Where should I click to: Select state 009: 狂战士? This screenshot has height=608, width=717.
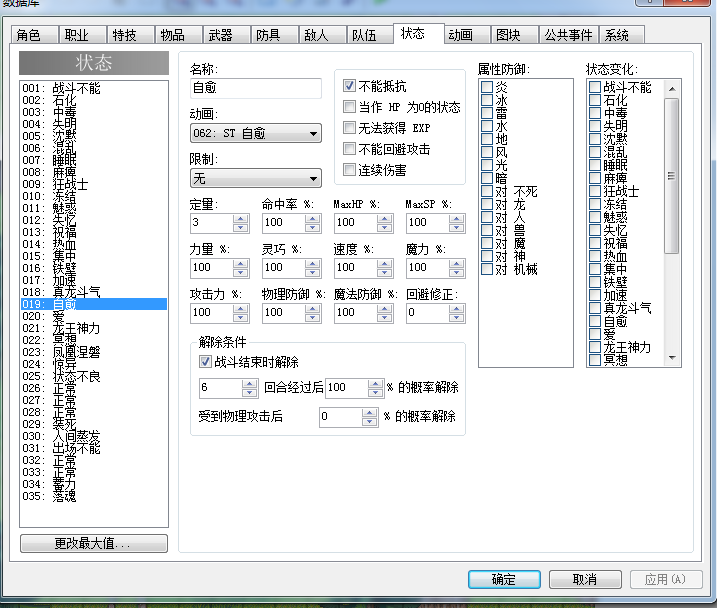94,184
